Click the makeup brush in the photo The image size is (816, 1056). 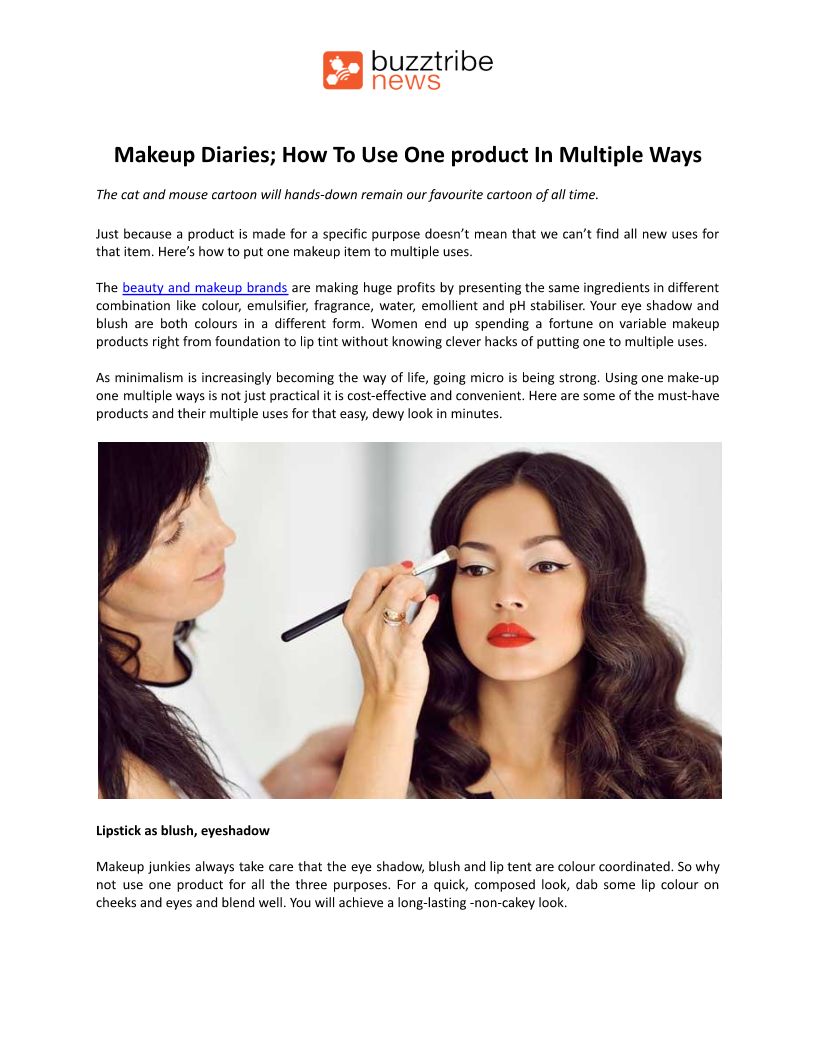(x=369, y=595)
